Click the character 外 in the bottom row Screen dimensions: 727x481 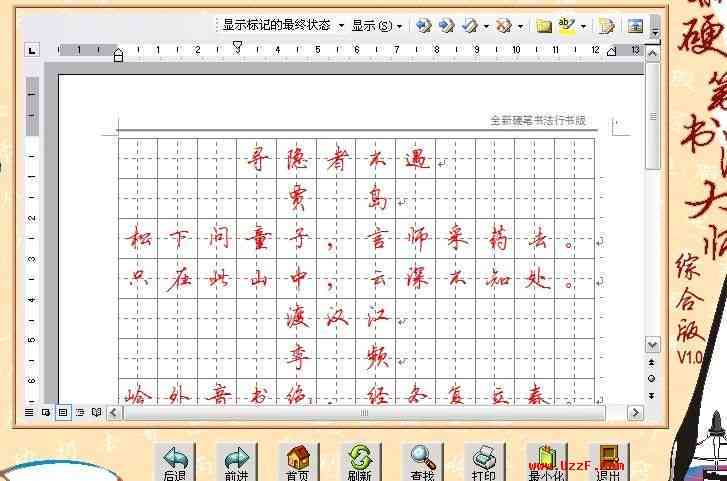coord(179,395)
